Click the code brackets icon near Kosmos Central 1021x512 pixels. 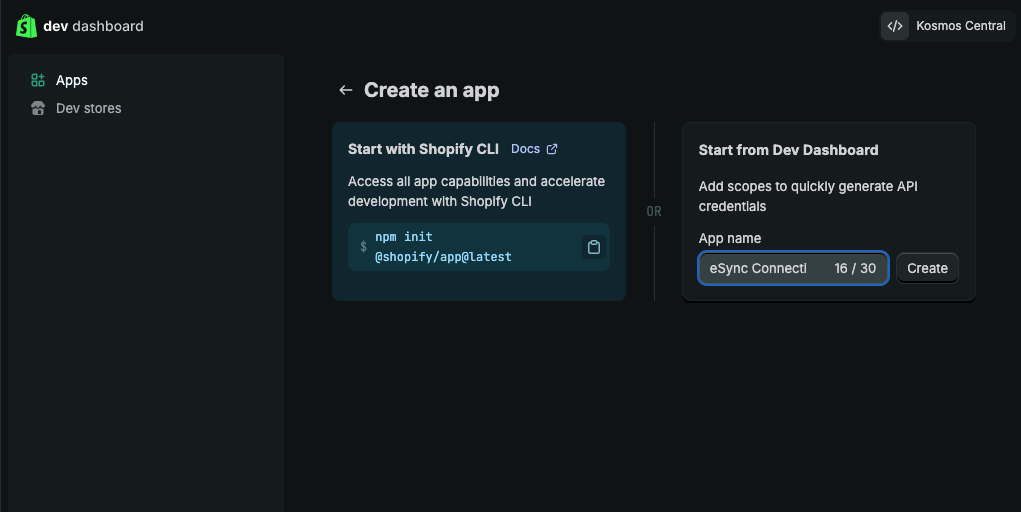pyautogui.click(x=895, y=26)
